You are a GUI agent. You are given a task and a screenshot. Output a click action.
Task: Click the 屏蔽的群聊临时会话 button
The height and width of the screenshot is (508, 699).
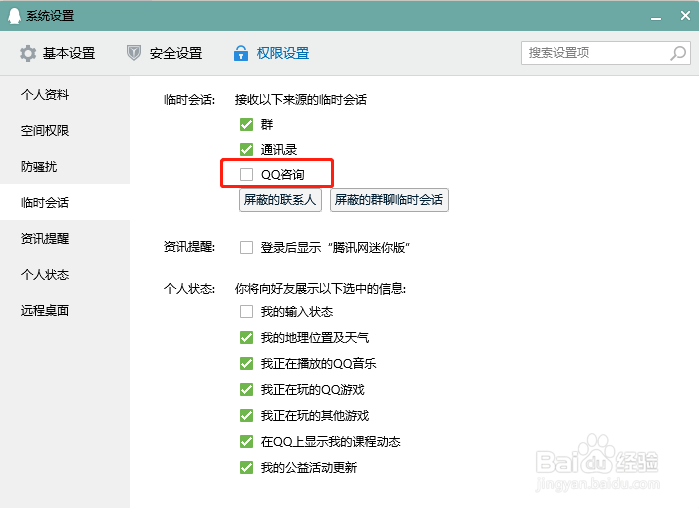389,200
